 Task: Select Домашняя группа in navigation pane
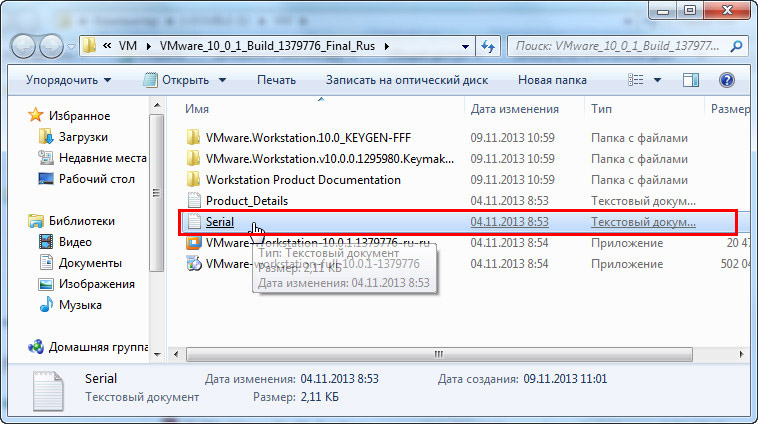(98, 348)
